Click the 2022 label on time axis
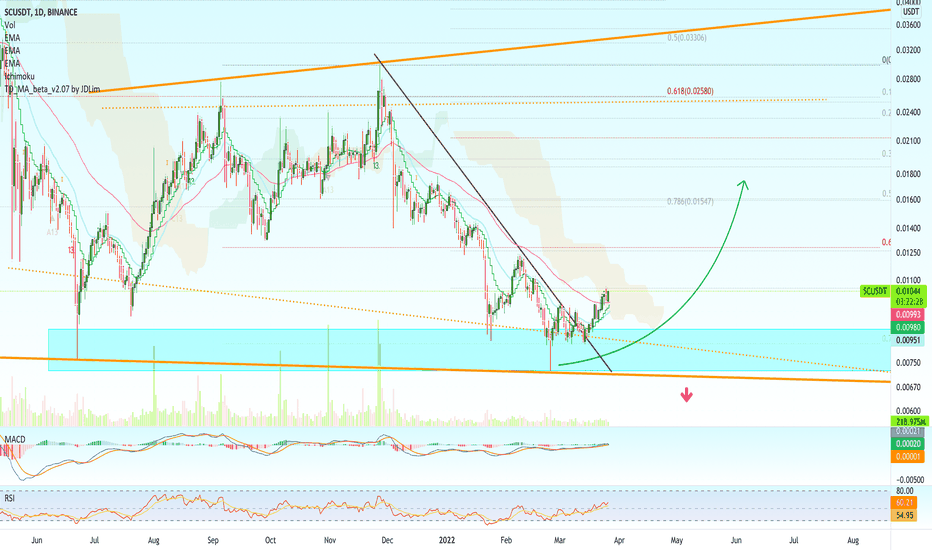The image size is (932, 550). coord(446,540)
